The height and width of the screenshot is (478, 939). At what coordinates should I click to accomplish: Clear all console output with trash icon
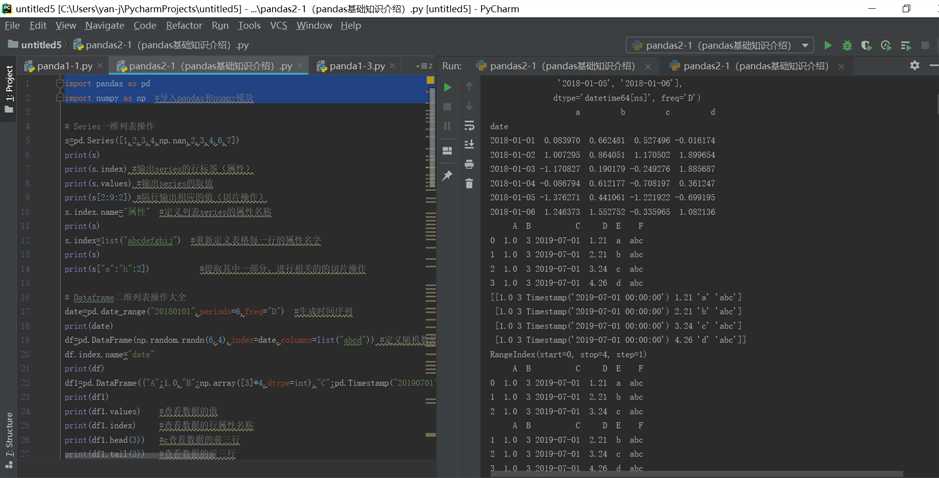coord(469,183)
